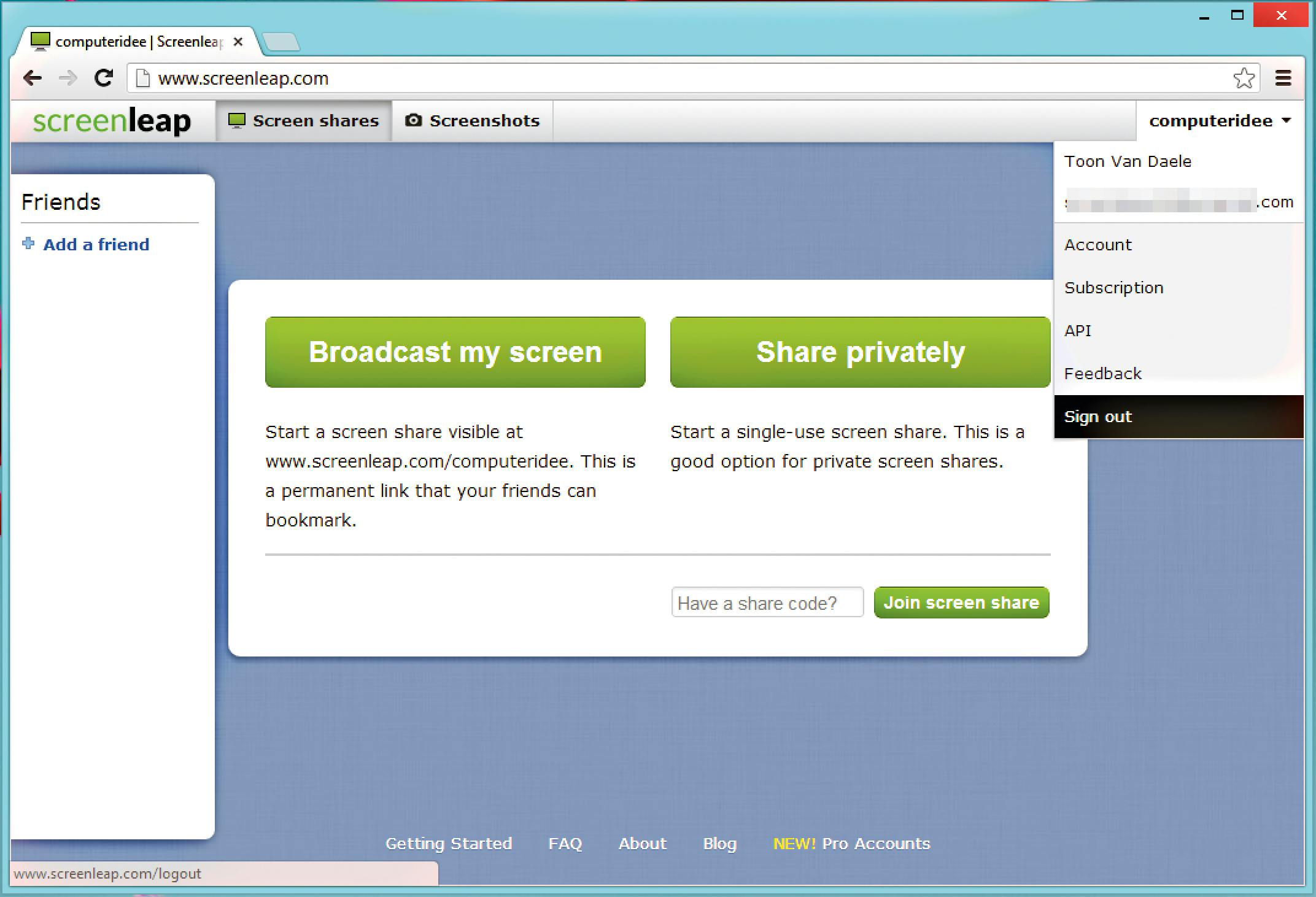Bookmark page with star icon
Image resolution: width=1316 pixels, height=897 pixels.
pos(1244,78)
